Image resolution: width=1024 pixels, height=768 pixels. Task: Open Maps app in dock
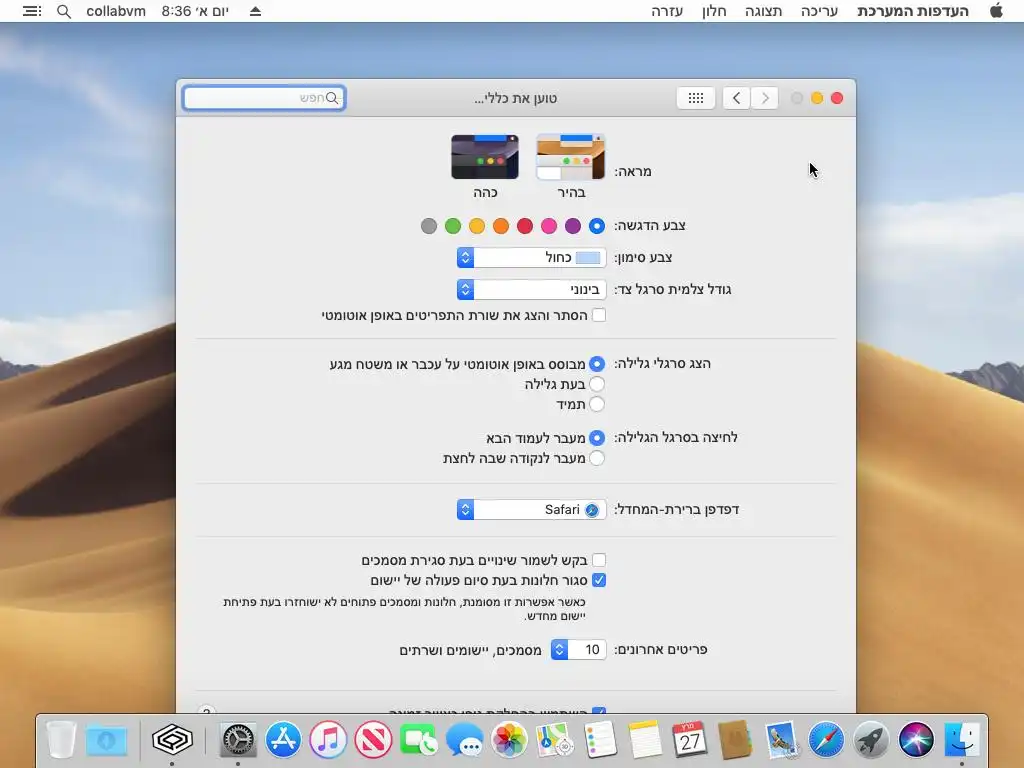point(554,740)
